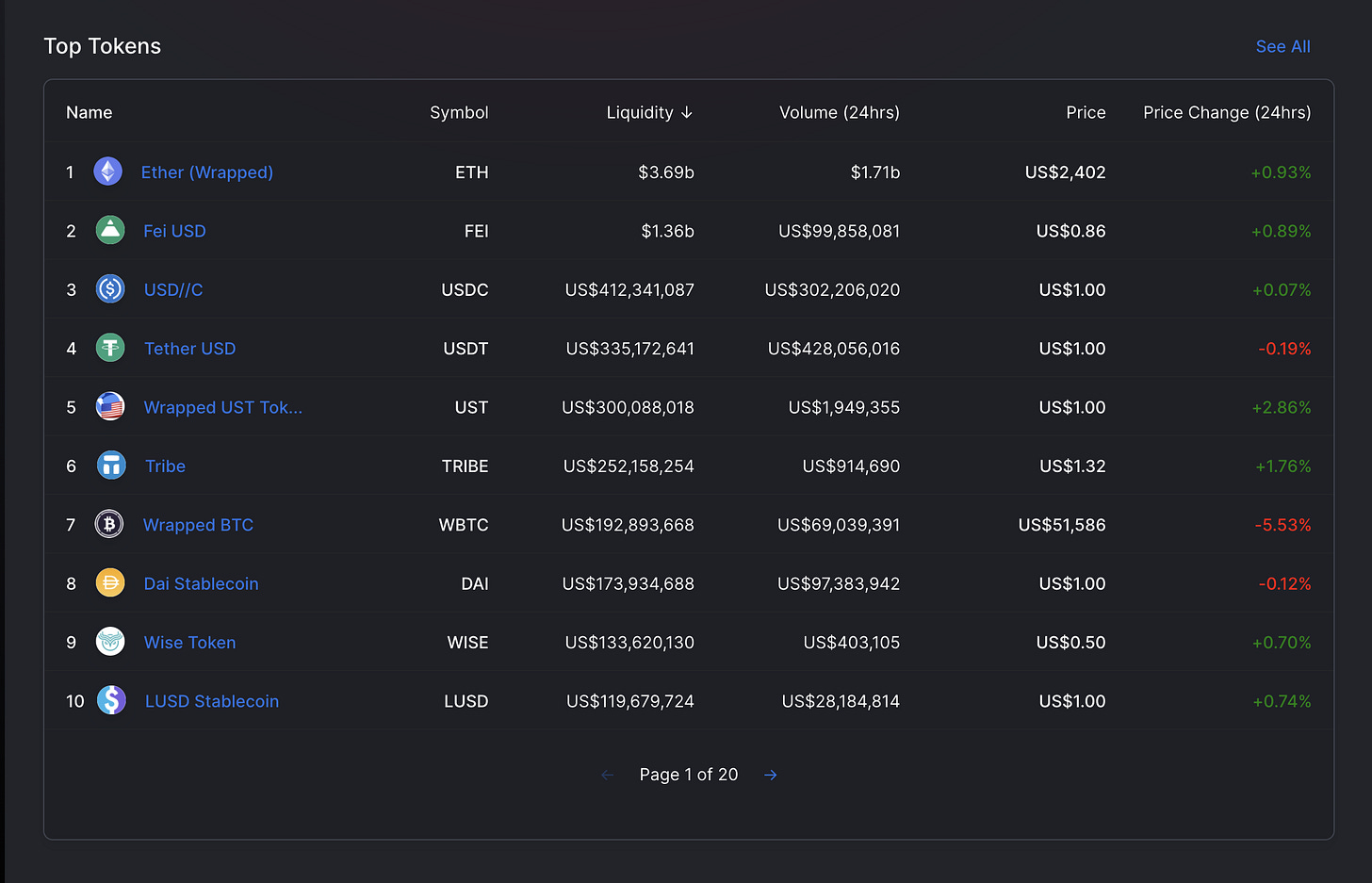Click the $1.36b liquidity value
This screenshot has width=1372, height=883.
(x=667, y=231)
